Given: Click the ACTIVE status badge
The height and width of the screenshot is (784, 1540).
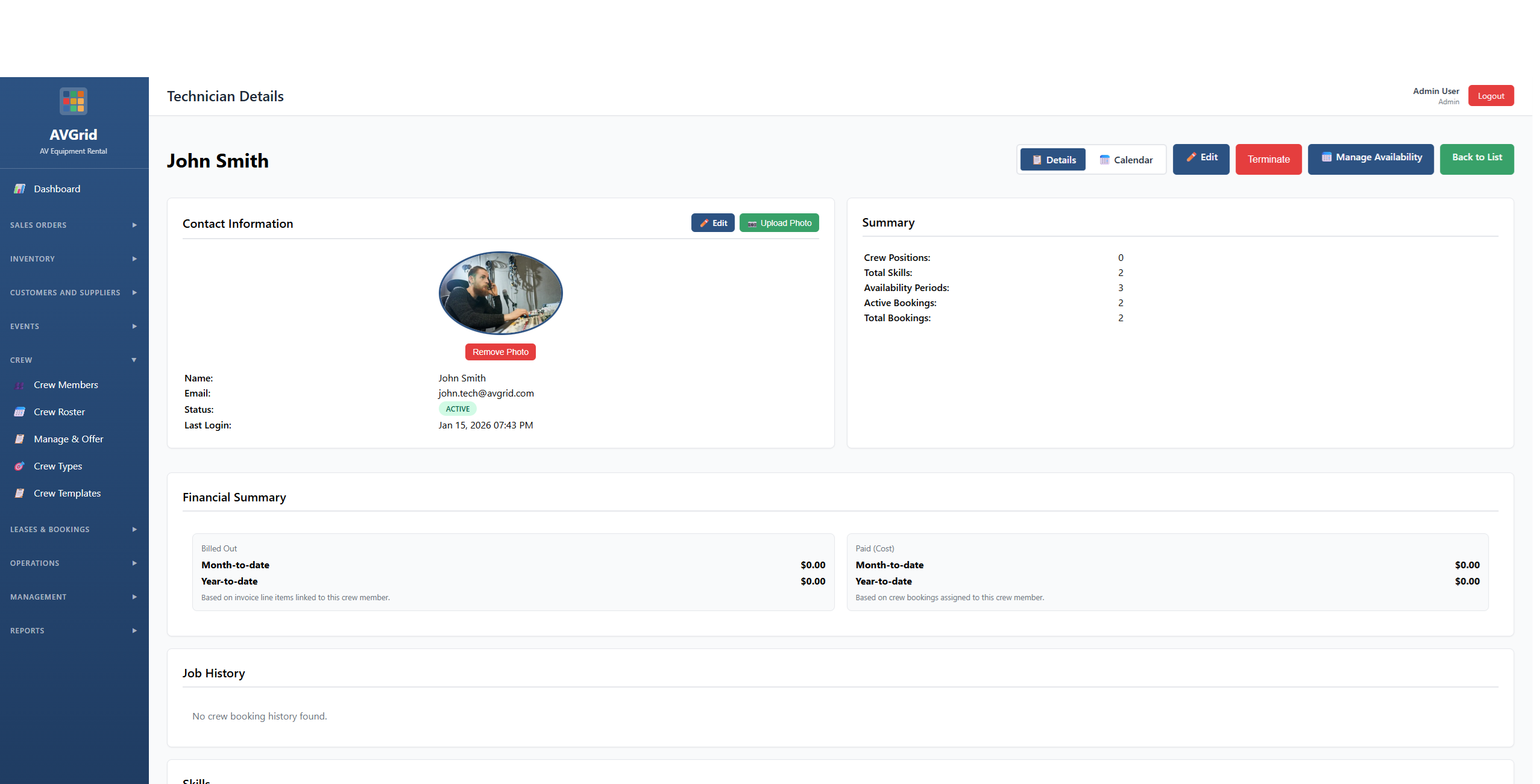Looking at the screenshot, I should (x=457, y=409).
